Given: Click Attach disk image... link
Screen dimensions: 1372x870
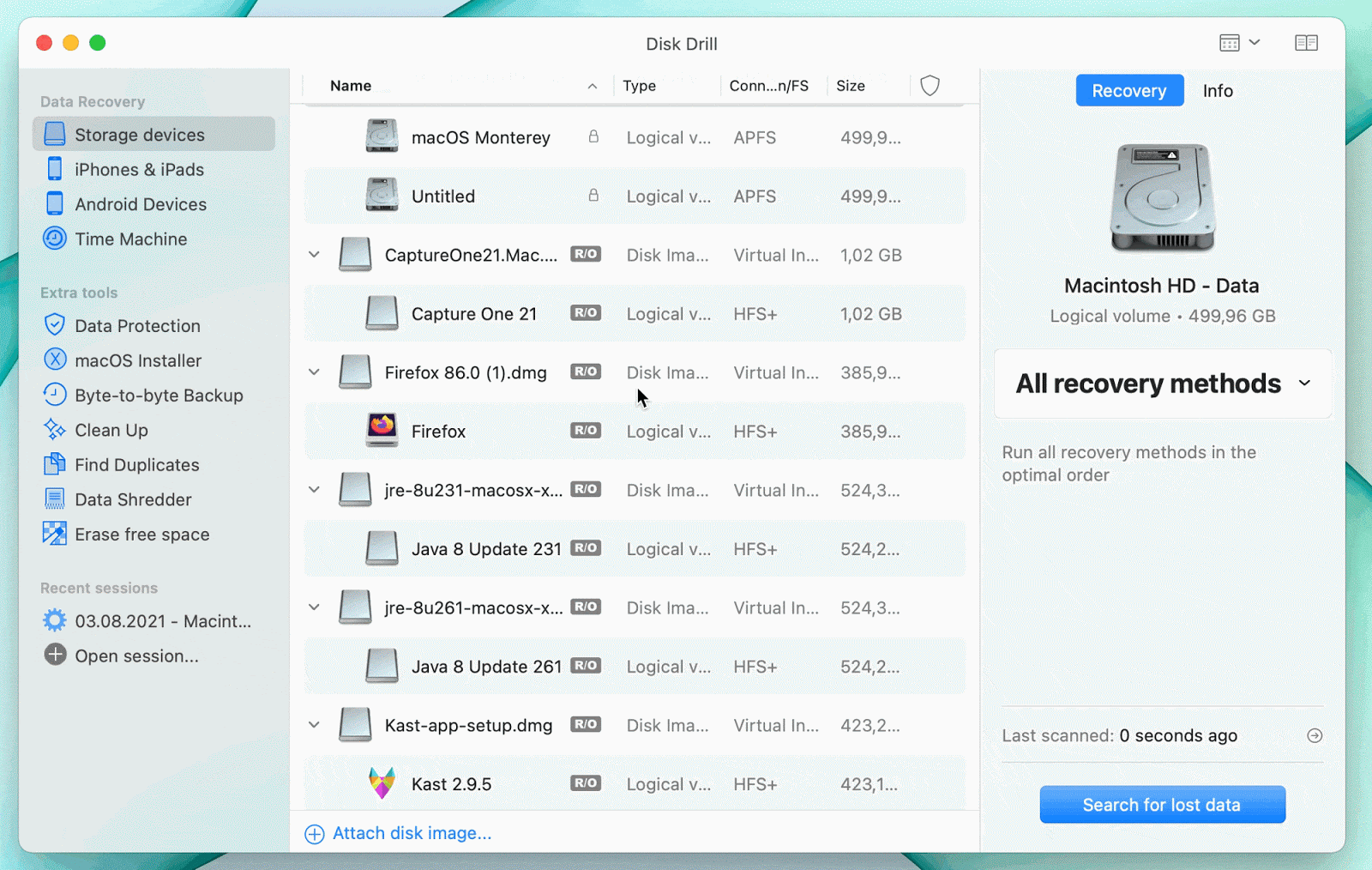Looking at the screenshot, I should pyautogui.click(x=398, y=833).
